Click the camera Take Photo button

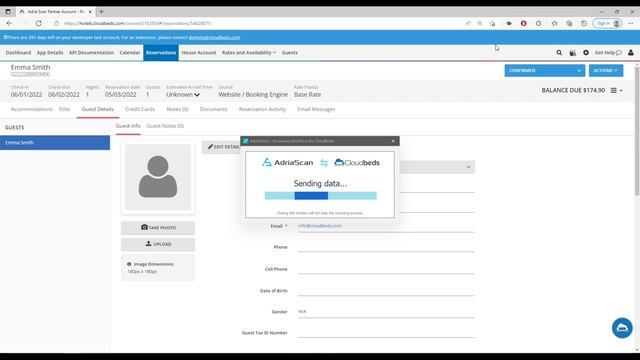tap(158, 228)
